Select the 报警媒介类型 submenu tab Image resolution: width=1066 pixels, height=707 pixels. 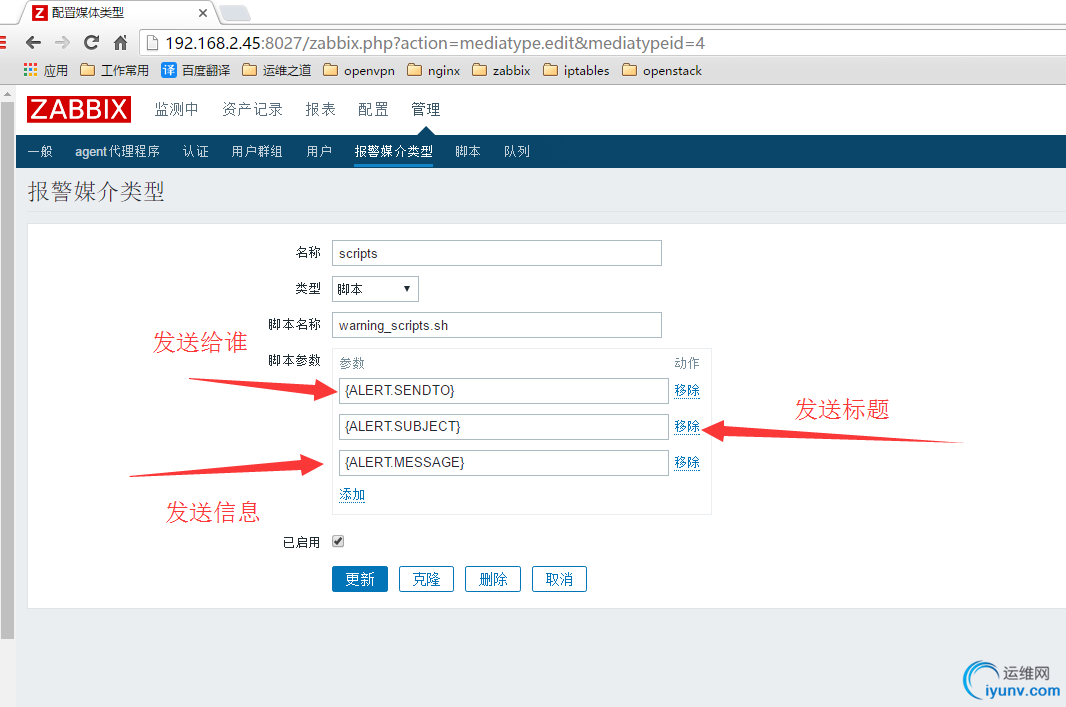click(x=394, y=151)
